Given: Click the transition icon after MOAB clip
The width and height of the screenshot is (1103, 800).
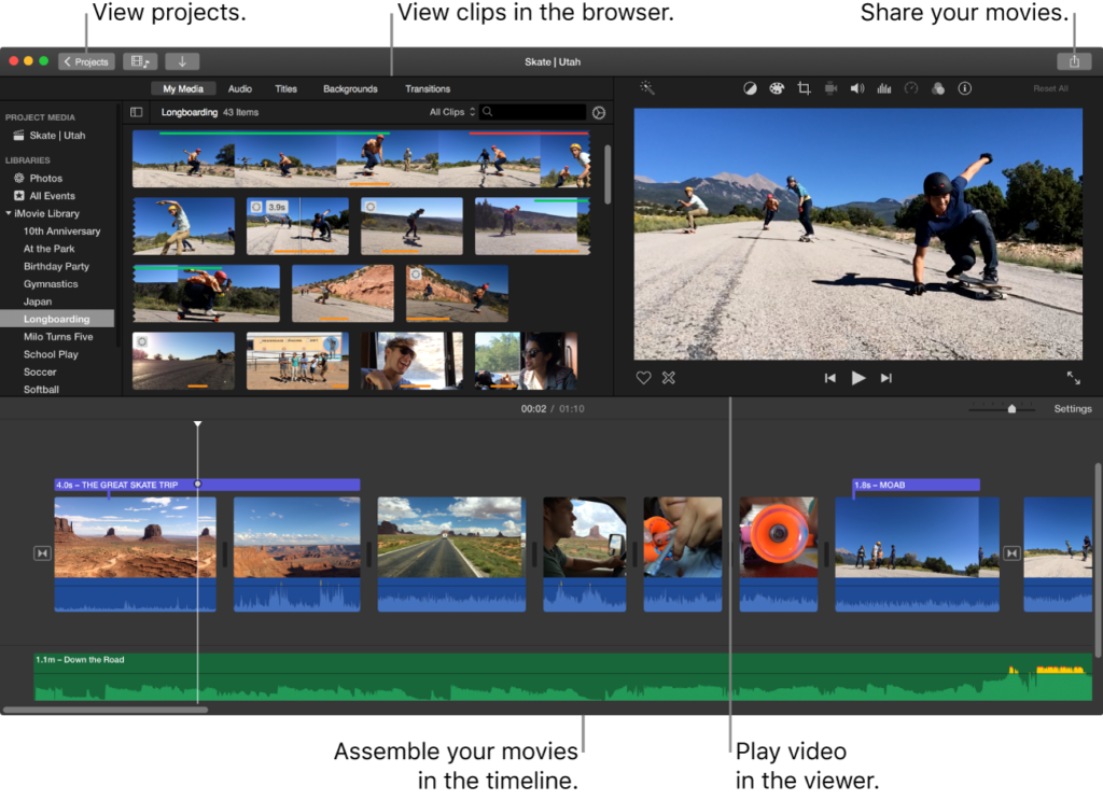Looking at the screenshot, I should click(1012, 554).
